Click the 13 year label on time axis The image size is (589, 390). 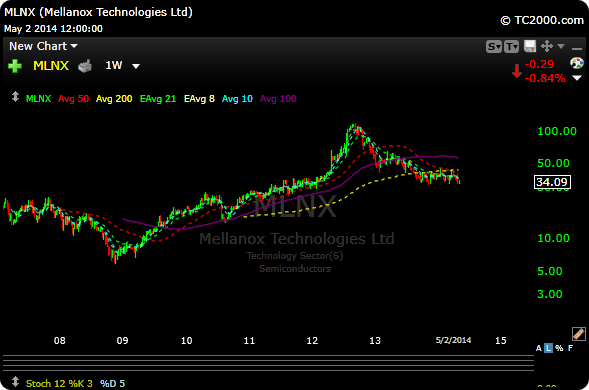(375, 341)
